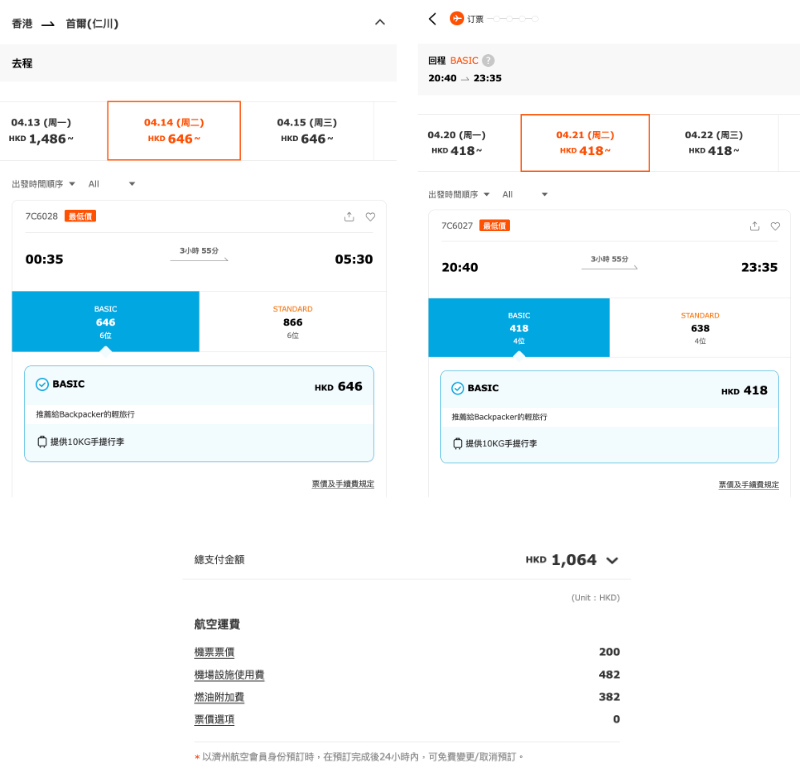The image size is (800, 773).
Task: Choose return date 04.22 (周三)
Action: pos(713,143)
